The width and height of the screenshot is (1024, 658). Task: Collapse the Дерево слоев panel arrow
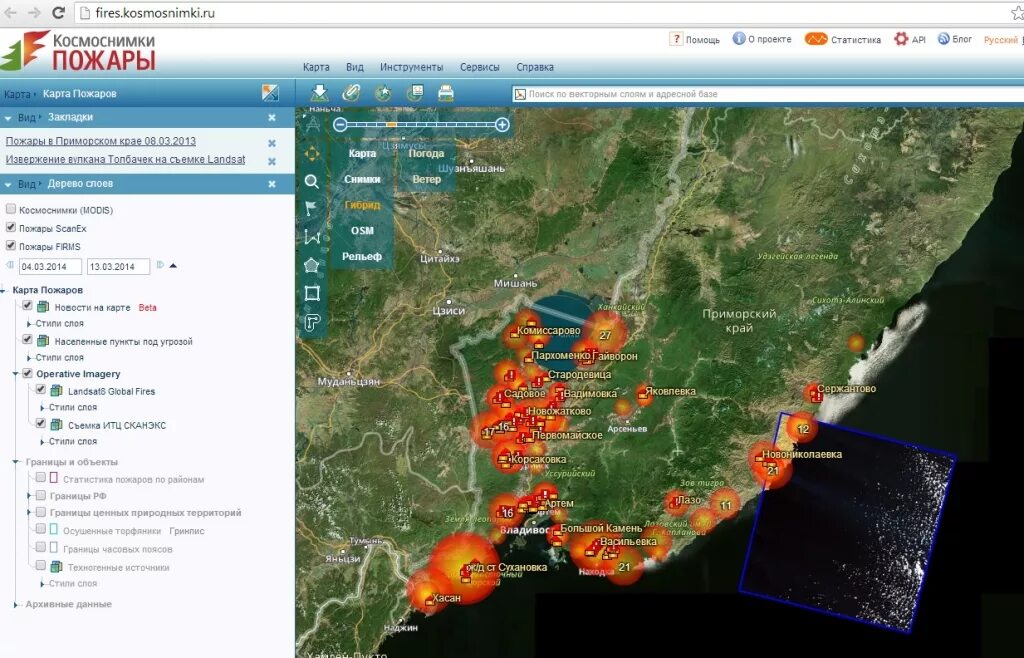pos(8,185)
